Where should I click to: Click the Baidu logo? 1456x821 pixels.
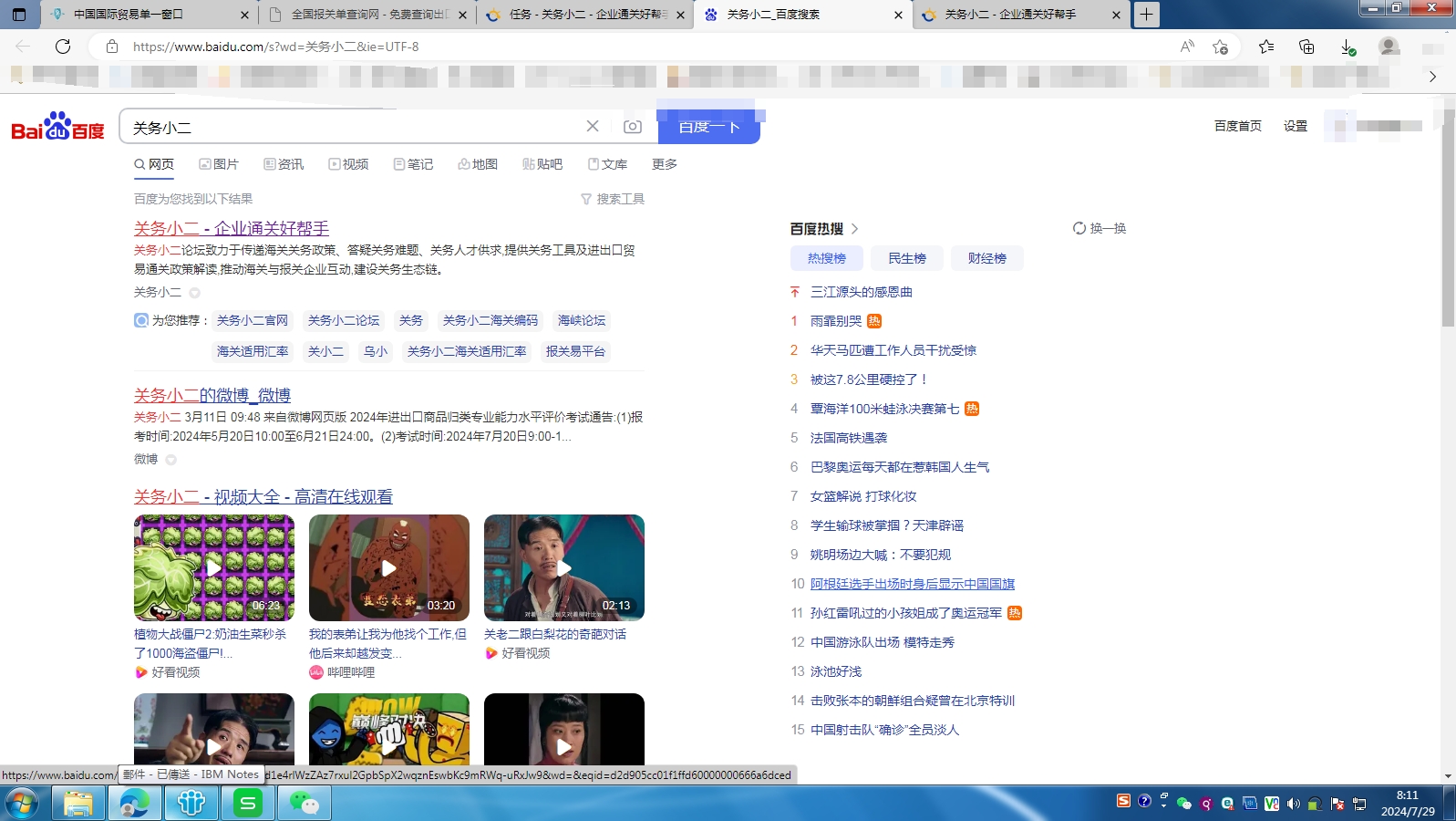point(57,127)
